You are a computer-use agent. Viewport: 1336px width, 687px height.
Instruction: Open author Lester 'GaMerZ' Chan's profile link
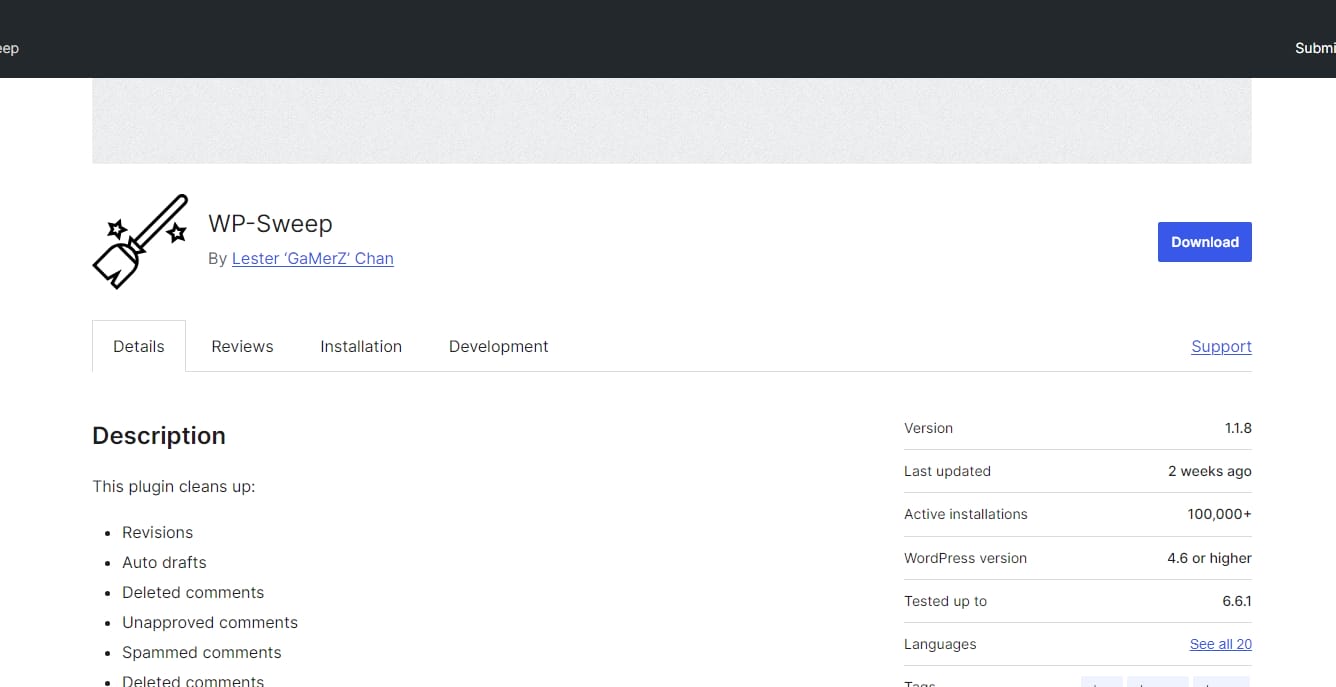tap(312, 258)
